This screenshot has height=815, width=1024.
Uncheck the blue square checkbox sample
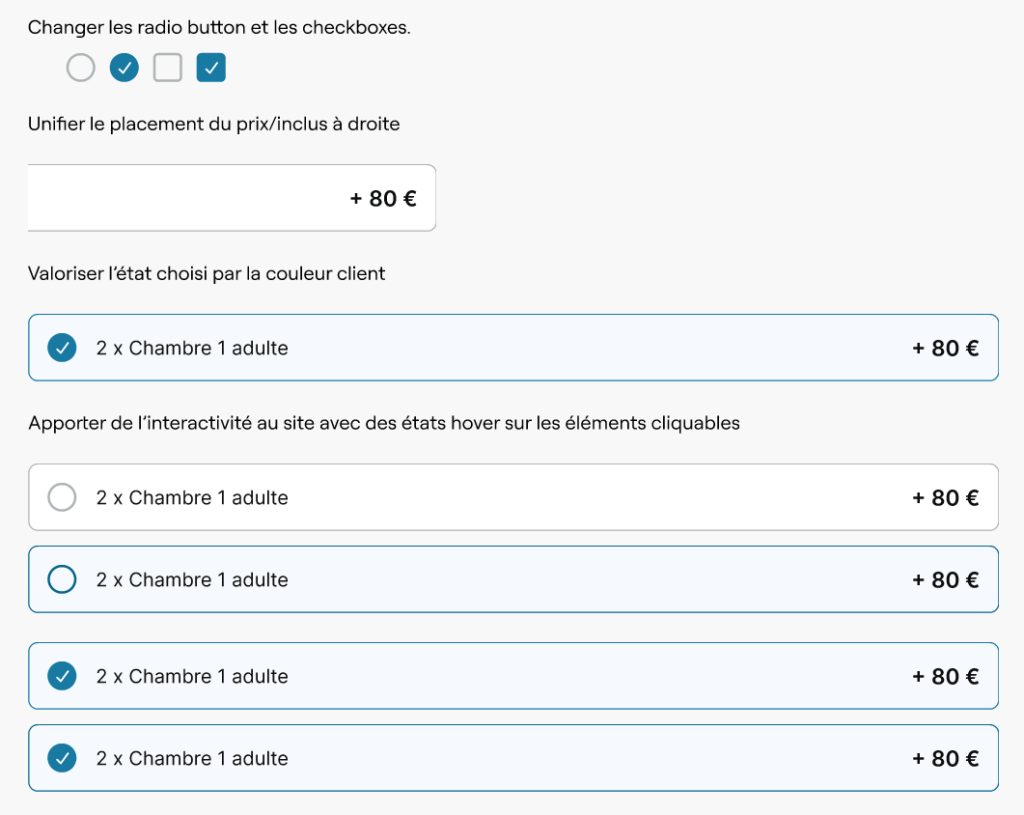[211, 67]
